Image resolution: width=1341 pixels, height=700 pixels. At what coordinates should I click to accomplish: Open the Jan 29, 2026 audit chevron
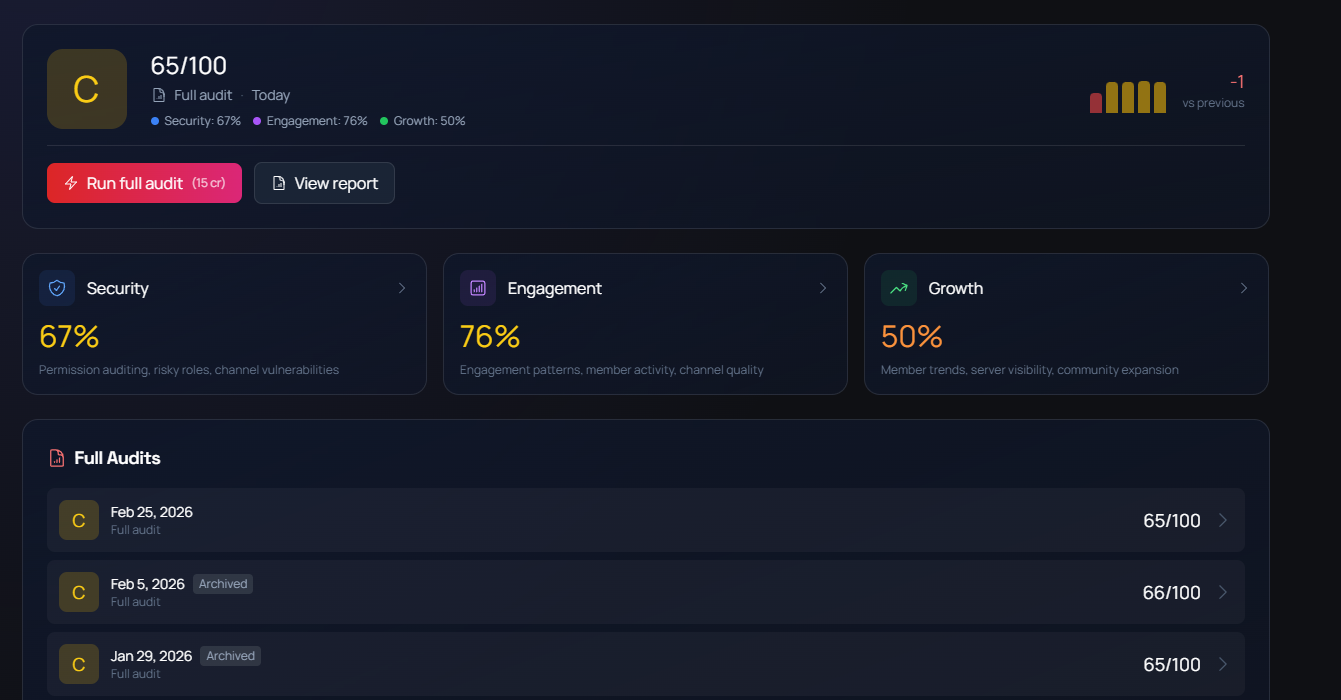pyautogui.click(x=1222, y=664)
